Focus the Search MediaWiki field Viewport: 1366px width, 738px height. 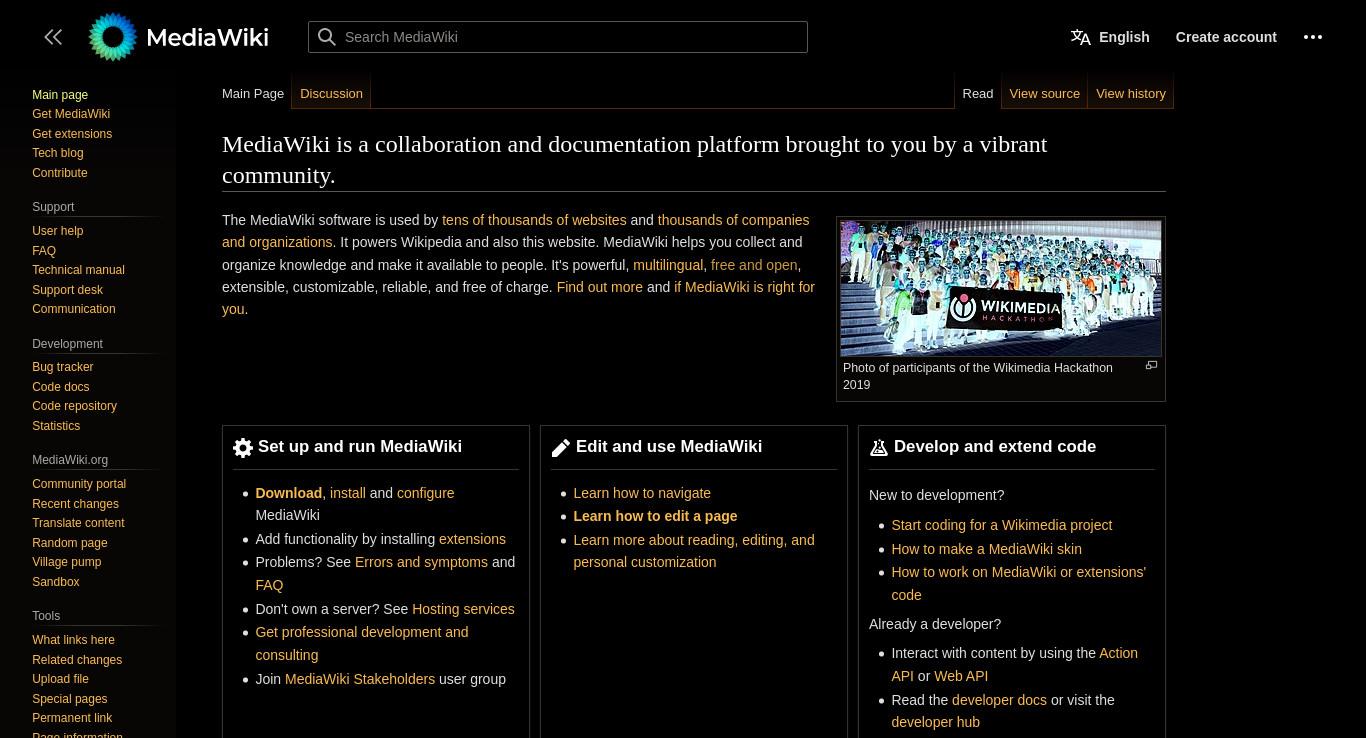[558, 37]
